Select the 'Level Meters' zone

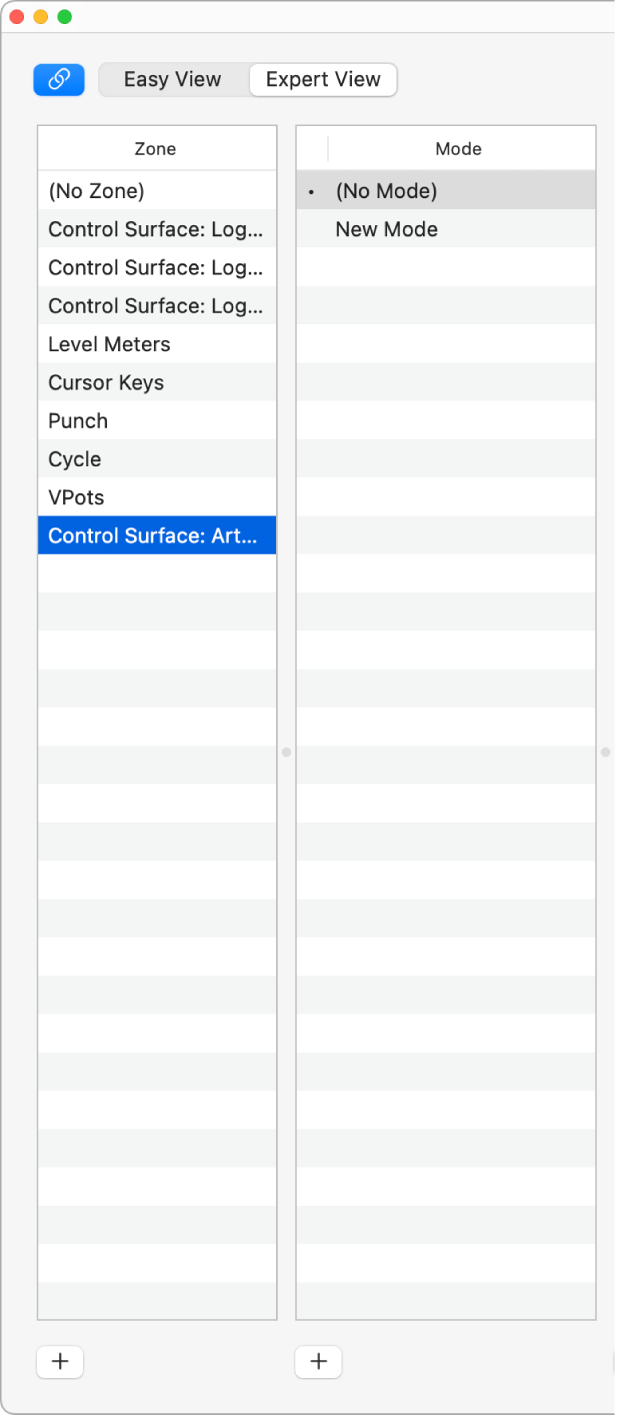[109, 344]
